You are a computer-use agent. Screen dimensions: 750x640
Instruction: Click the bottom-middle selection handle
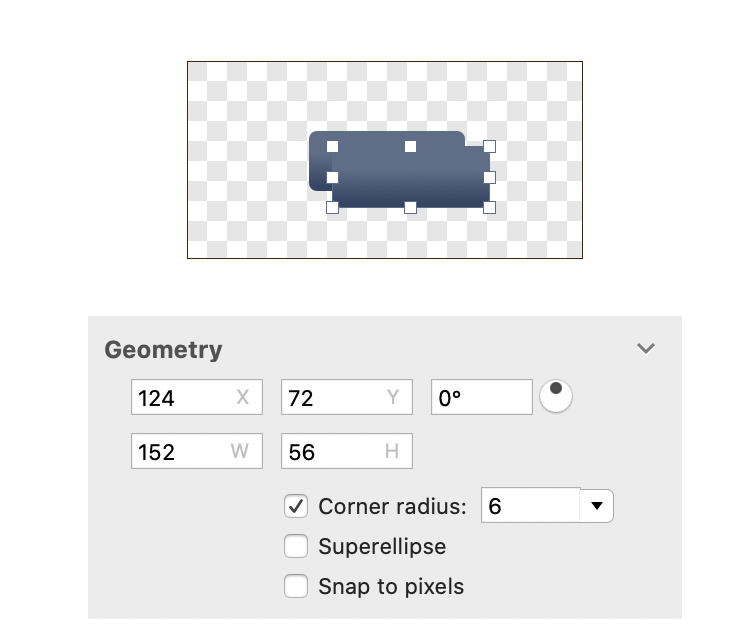coord(411,208)
